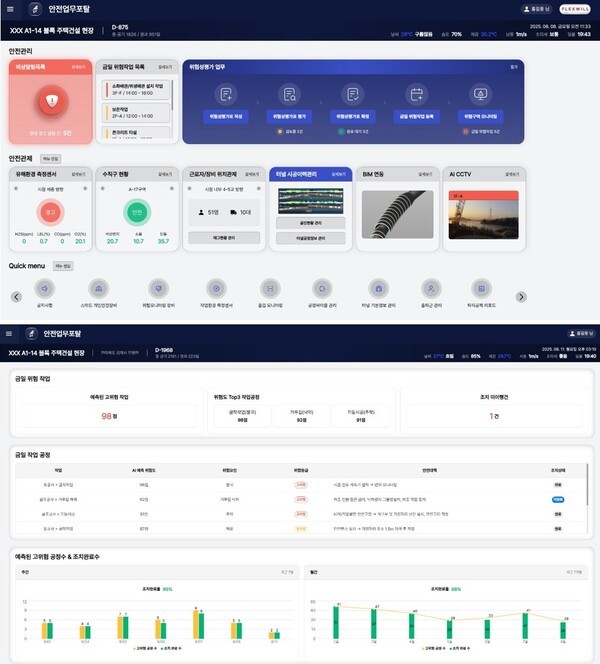Click the scrollbar of today's work process table
Viewport: 600px width, 664px height.
click(587, 485)
